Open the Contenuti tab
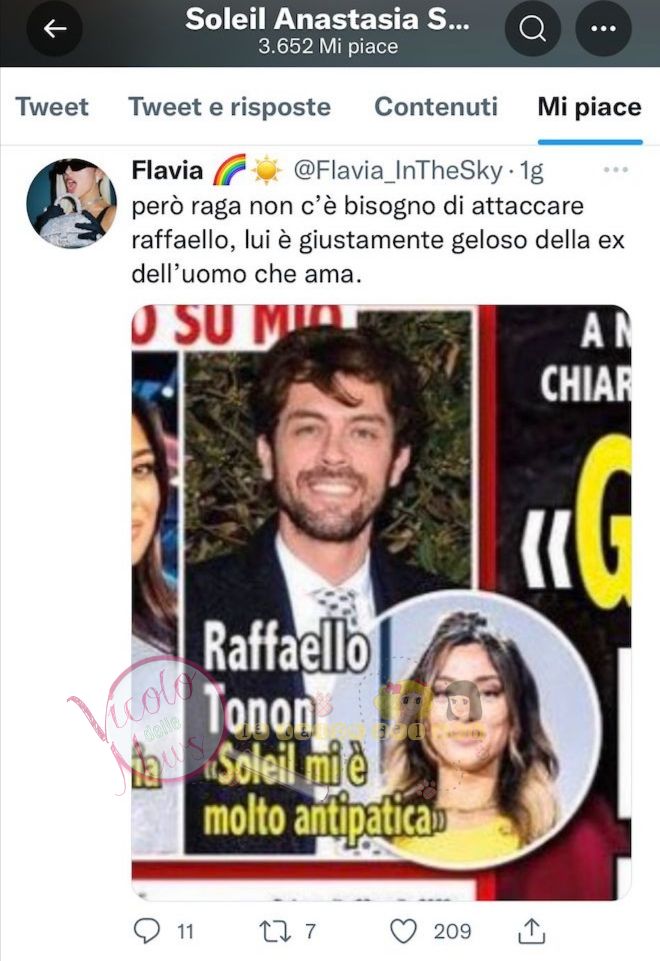 [436, 107]
